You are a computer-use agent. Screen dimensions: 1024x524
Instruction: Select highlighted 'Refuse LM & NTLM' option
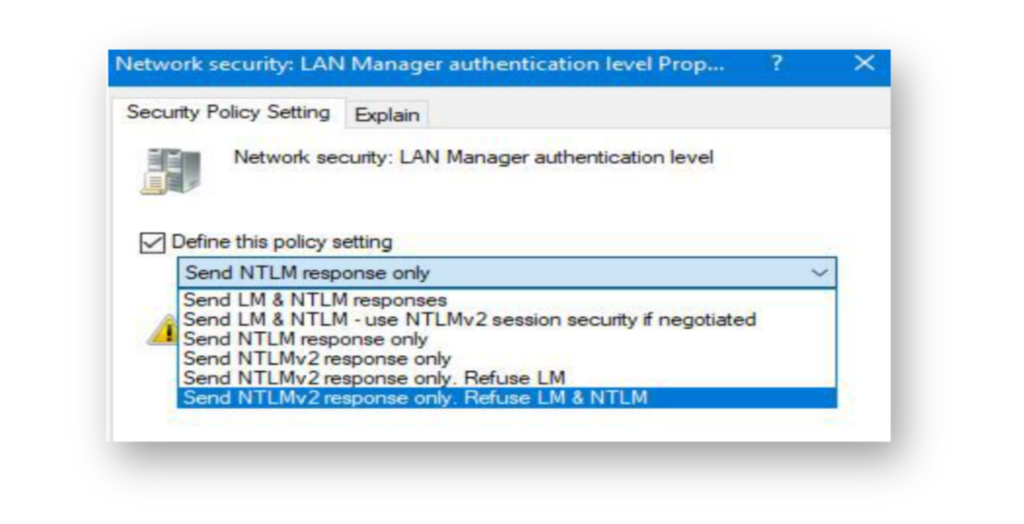pos(507,398)
